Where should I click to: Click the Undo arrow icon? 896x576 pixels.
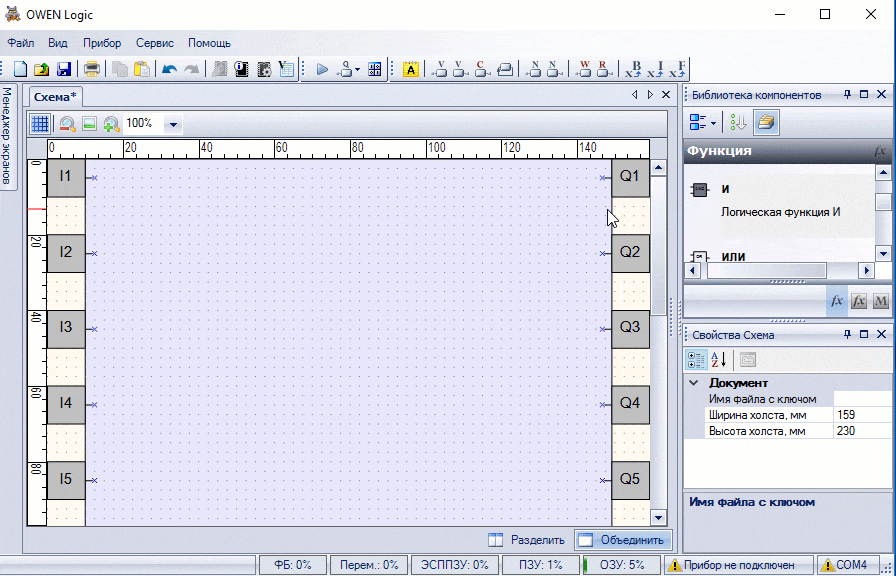coord(169,70)
